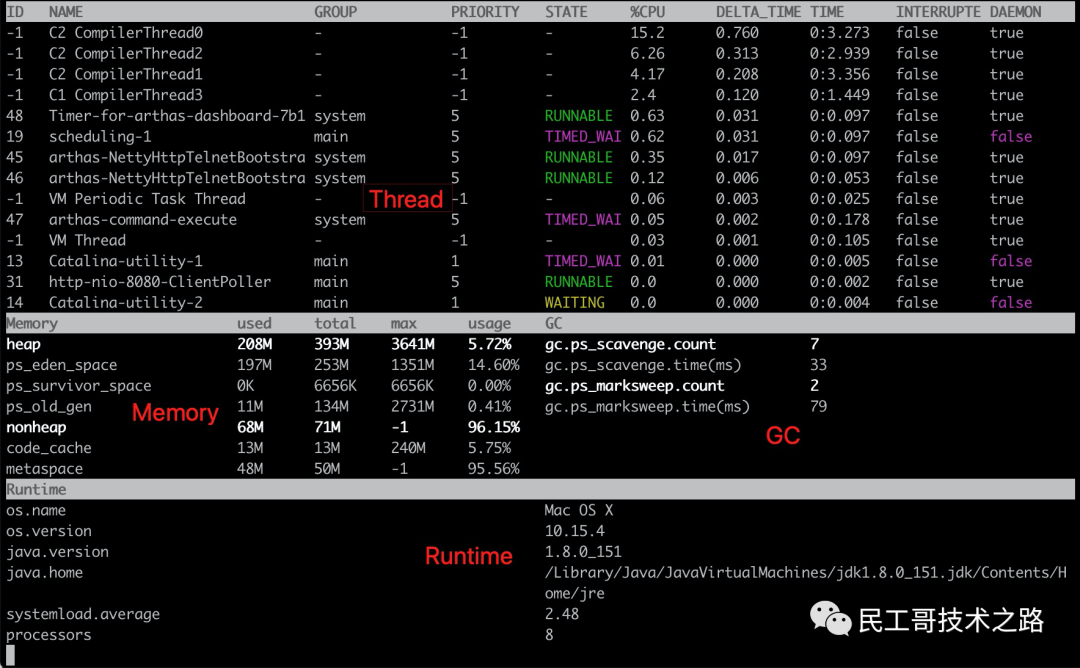Click the arthas-command-execute thread name

[143, 220]
